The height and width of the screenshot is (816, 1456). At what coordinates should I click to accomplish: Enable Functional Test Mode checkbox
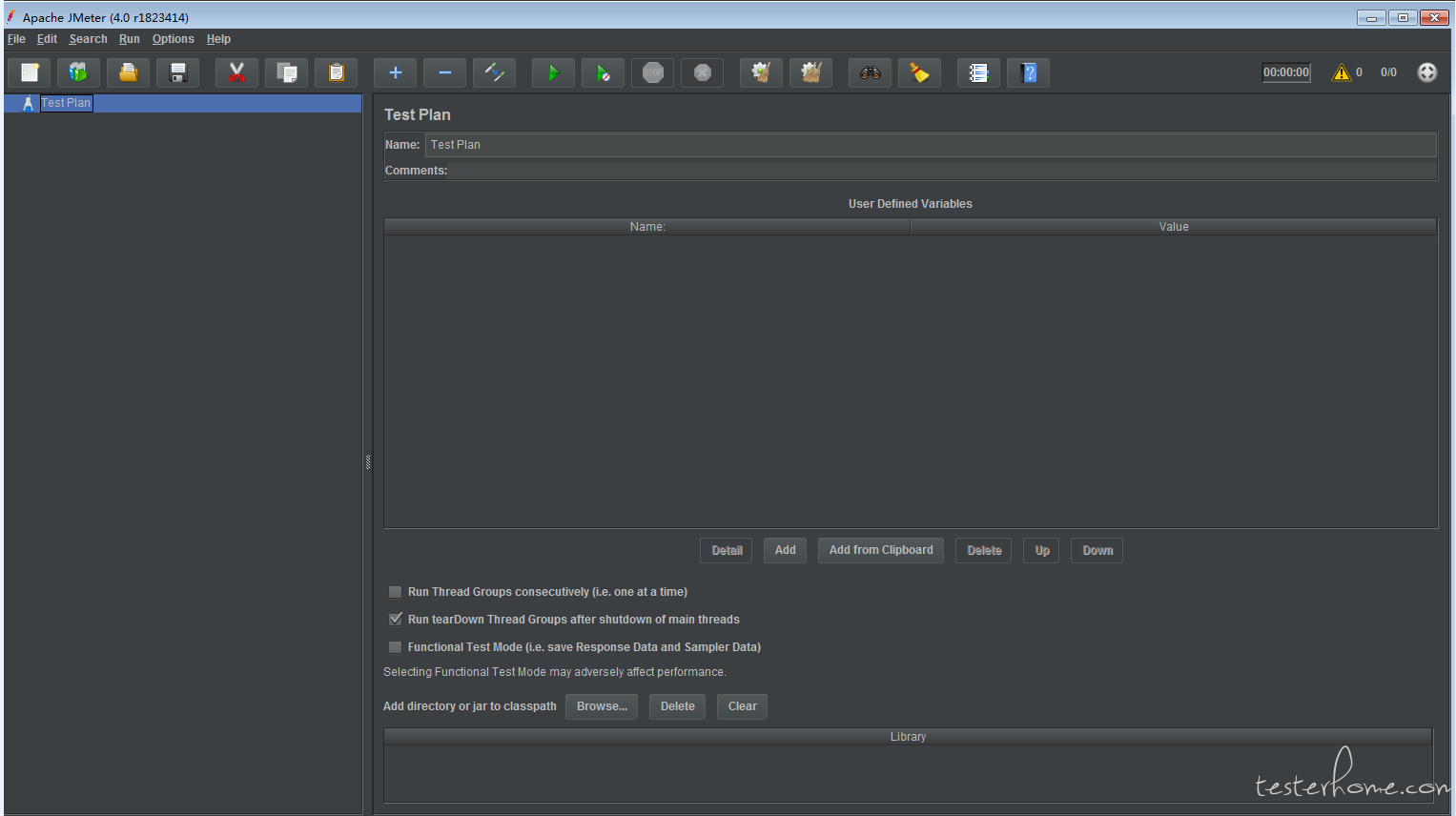tap(395, 647)
